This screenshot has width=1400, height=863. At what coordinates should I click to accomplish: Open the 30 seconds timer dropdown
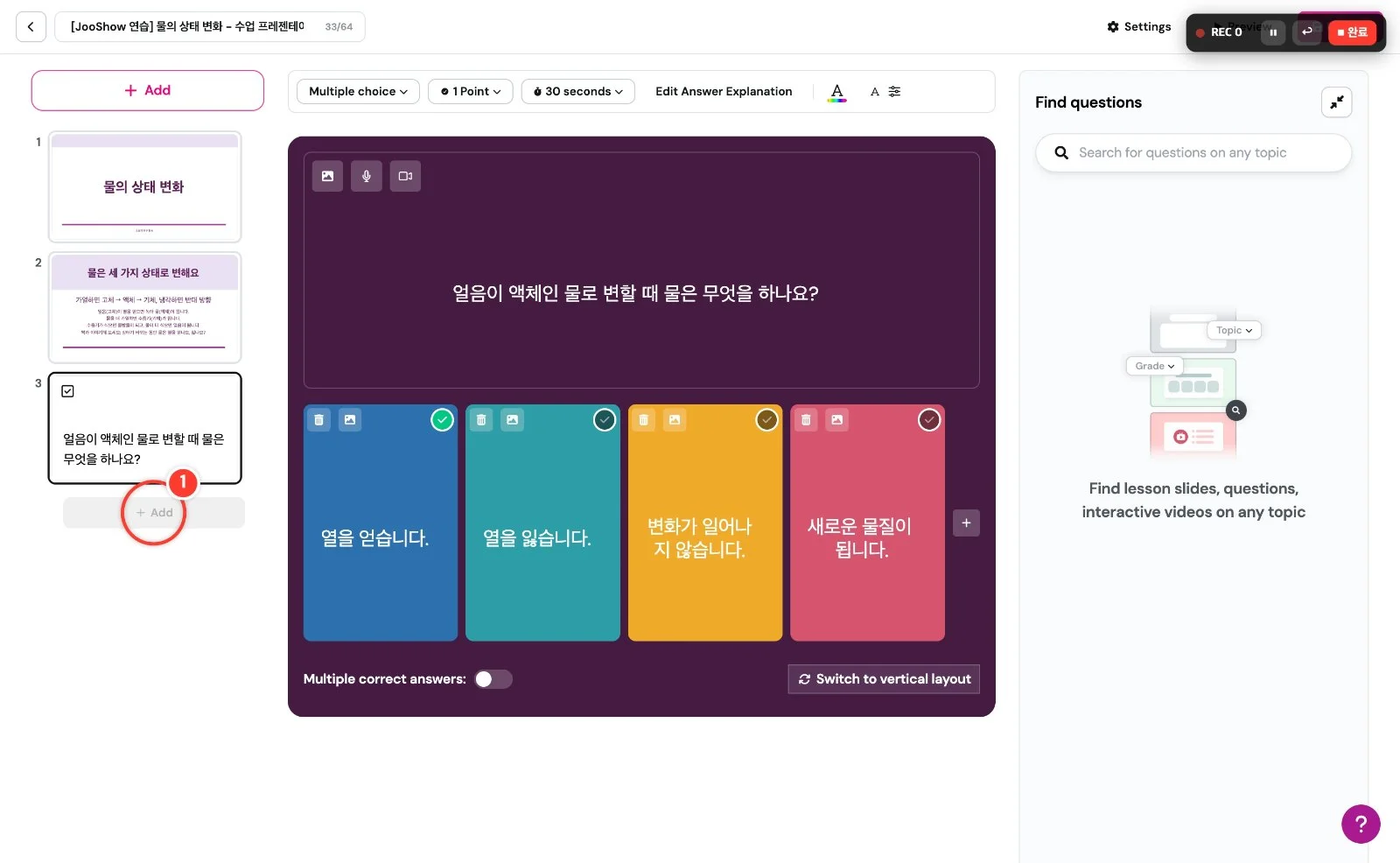(x=578, y=91)
